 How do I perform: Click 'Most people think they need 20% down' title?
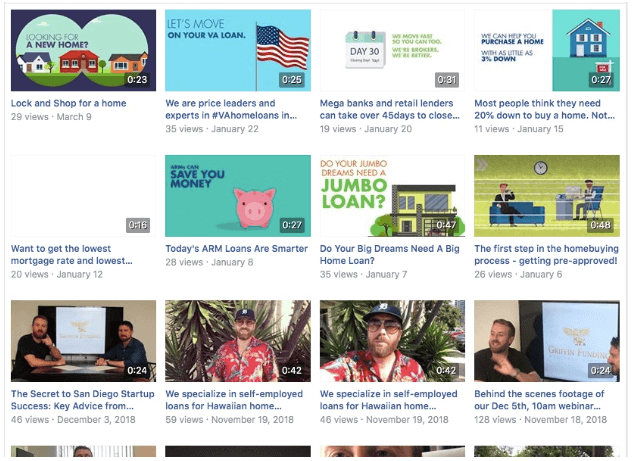(545, 109)
